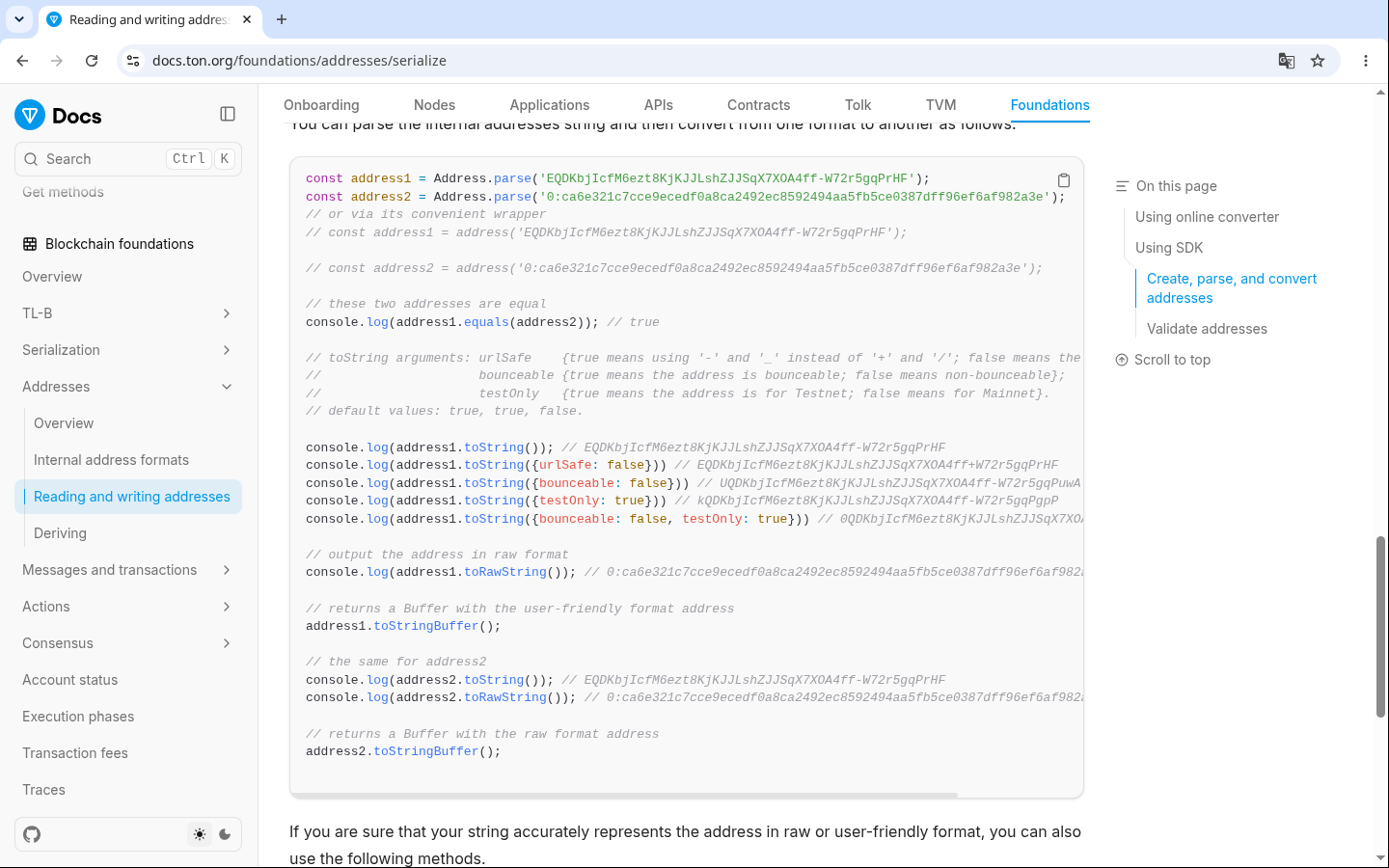1389x868 pixels.
Task: Switch to dark theme moon icon
Action: click(x=225, y=834)
